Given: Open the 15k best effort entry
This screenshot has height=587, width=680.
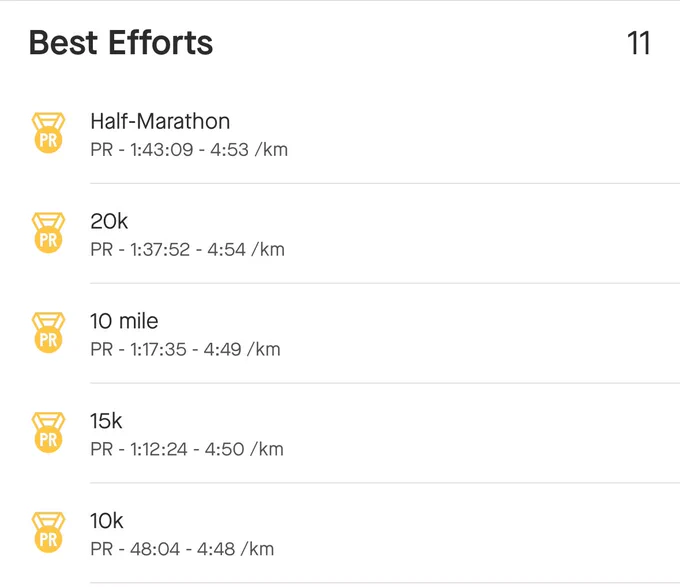Looking at the screenshot, I should [x=340, y=434].
